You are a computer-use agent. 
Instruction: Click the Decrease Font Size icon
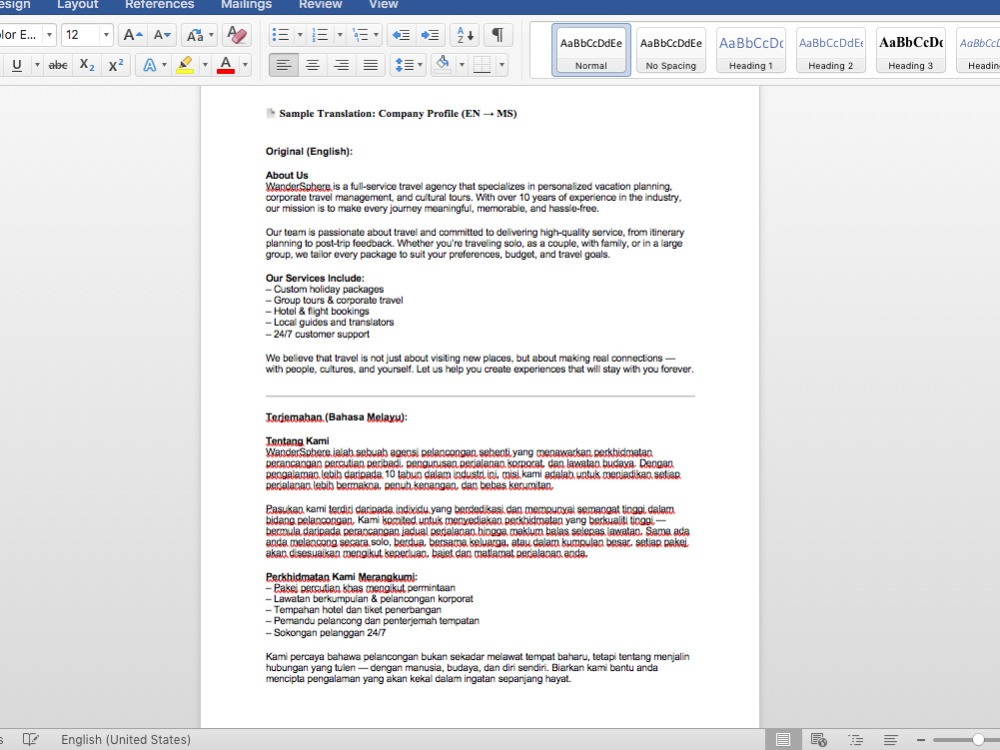[162, 35]
